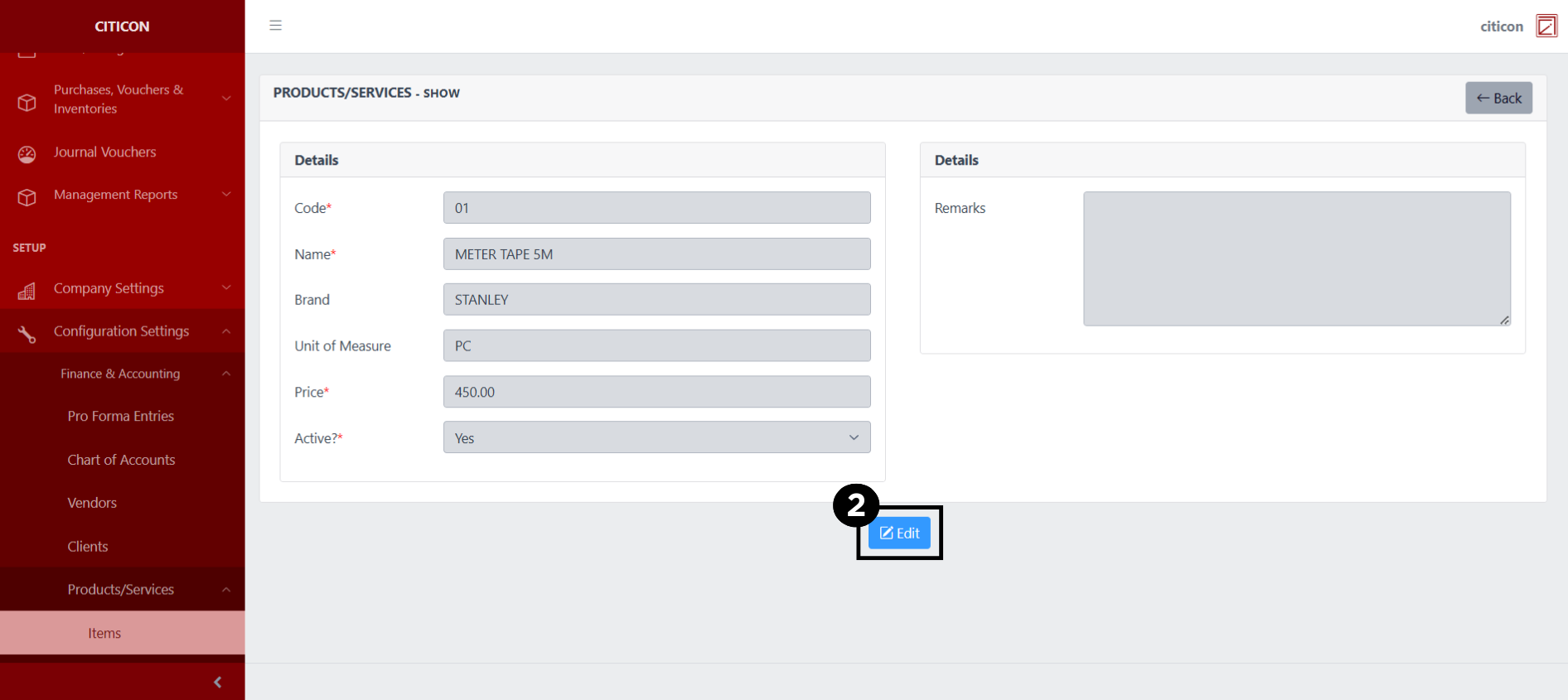Click the Back button
This screenshot has width=1568, height=700.
(x=1498, y=98)
